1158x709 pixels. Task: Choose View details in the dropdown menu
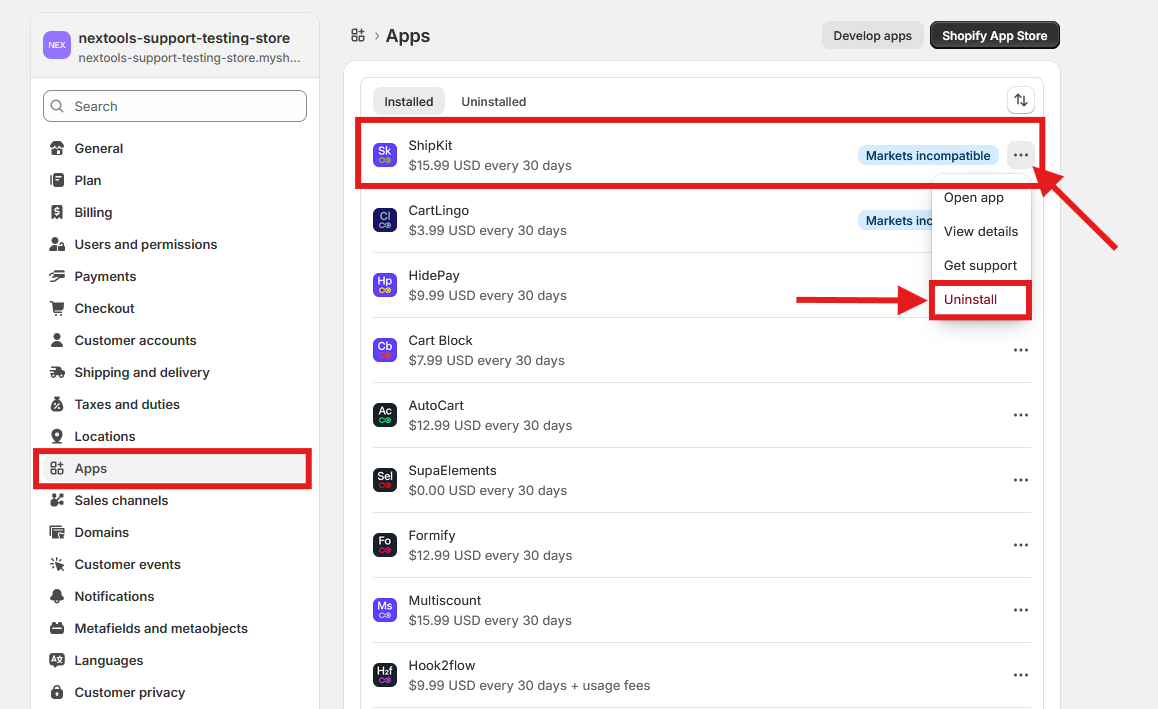(980, 231)
